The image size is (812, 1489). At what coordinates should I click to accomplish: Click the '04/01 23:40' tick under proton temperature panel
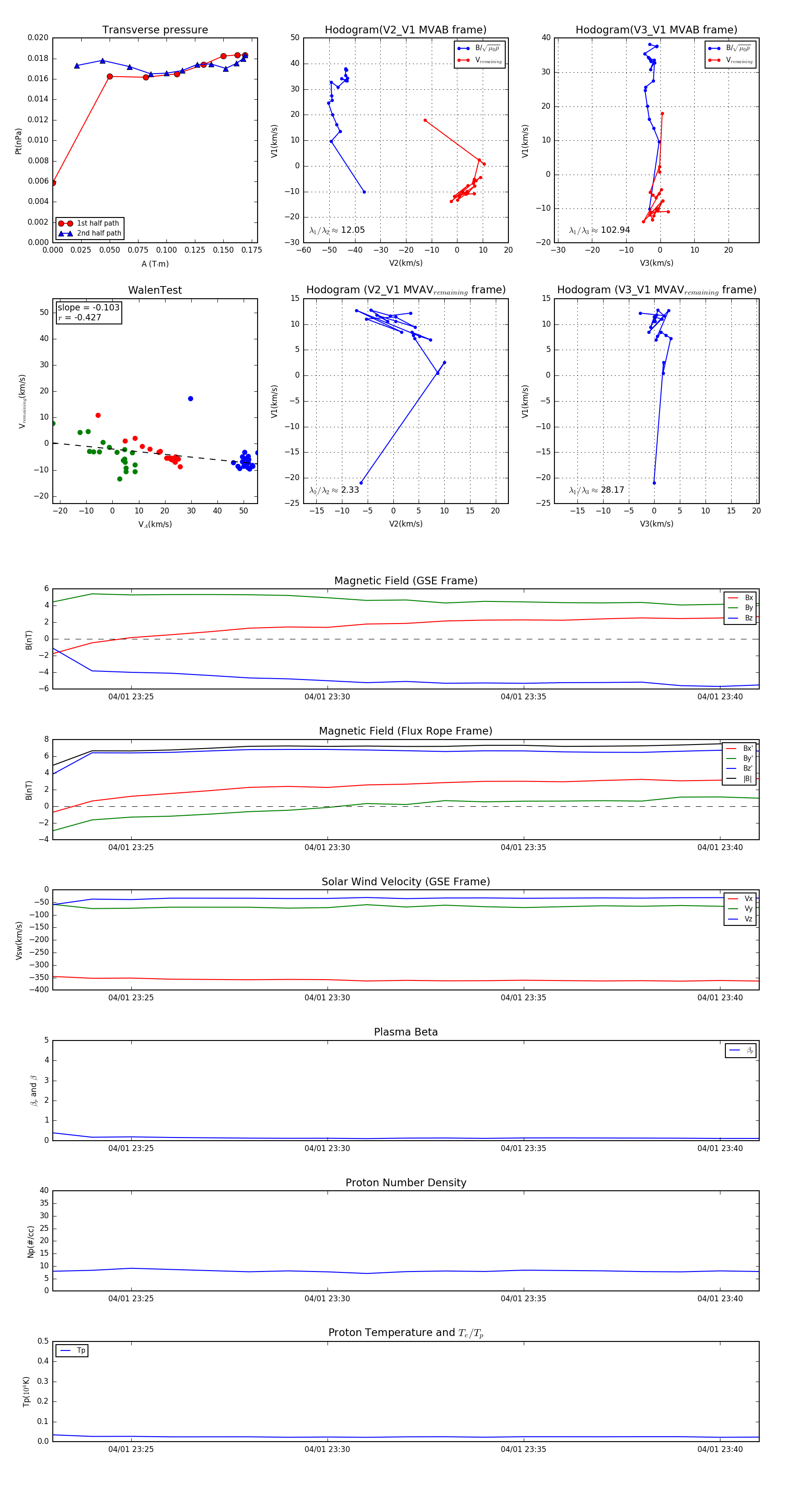[720, 1449]
